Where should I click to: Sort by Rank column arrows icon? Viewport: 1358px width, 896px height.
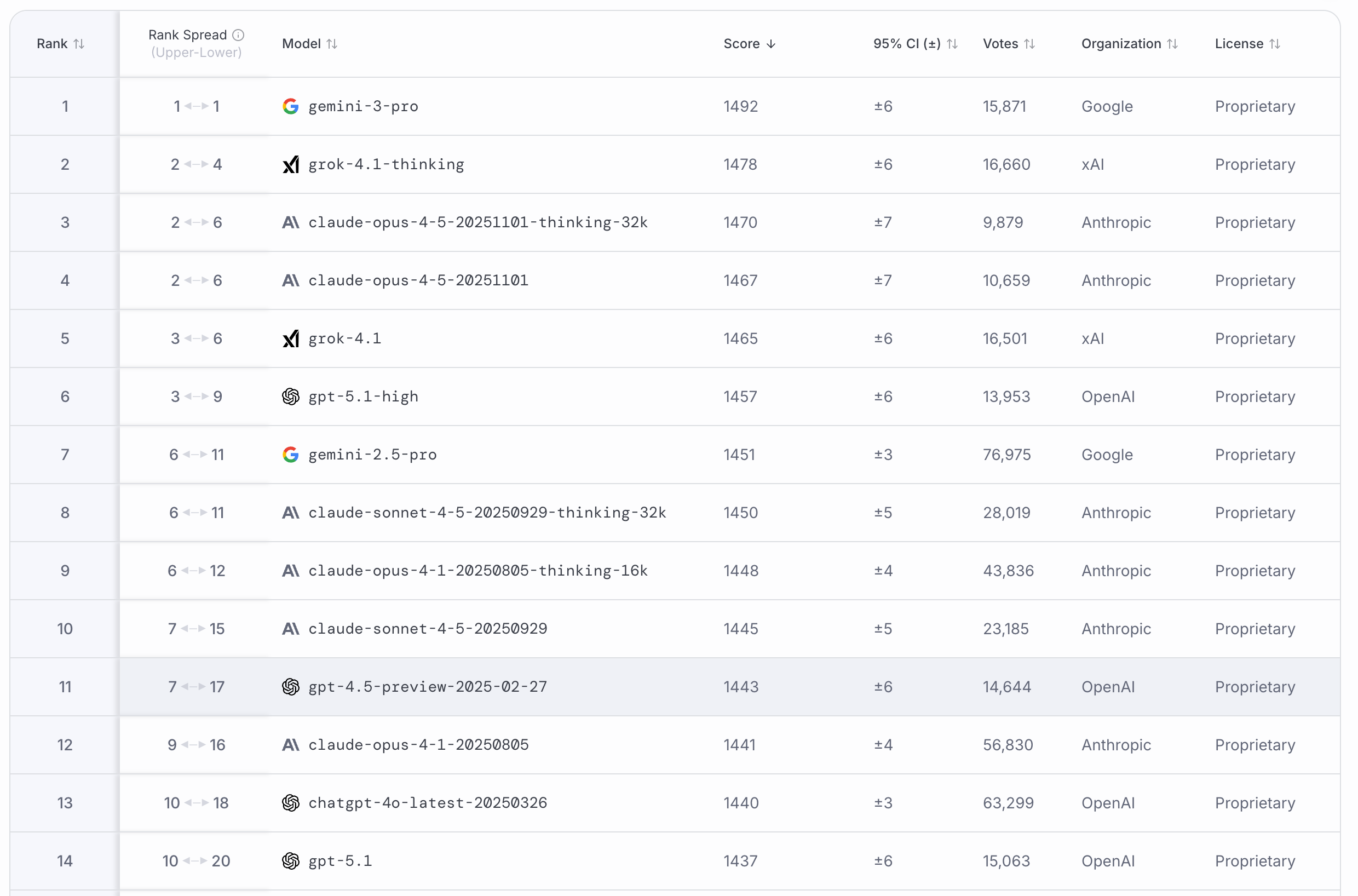[x=79, y=44]
